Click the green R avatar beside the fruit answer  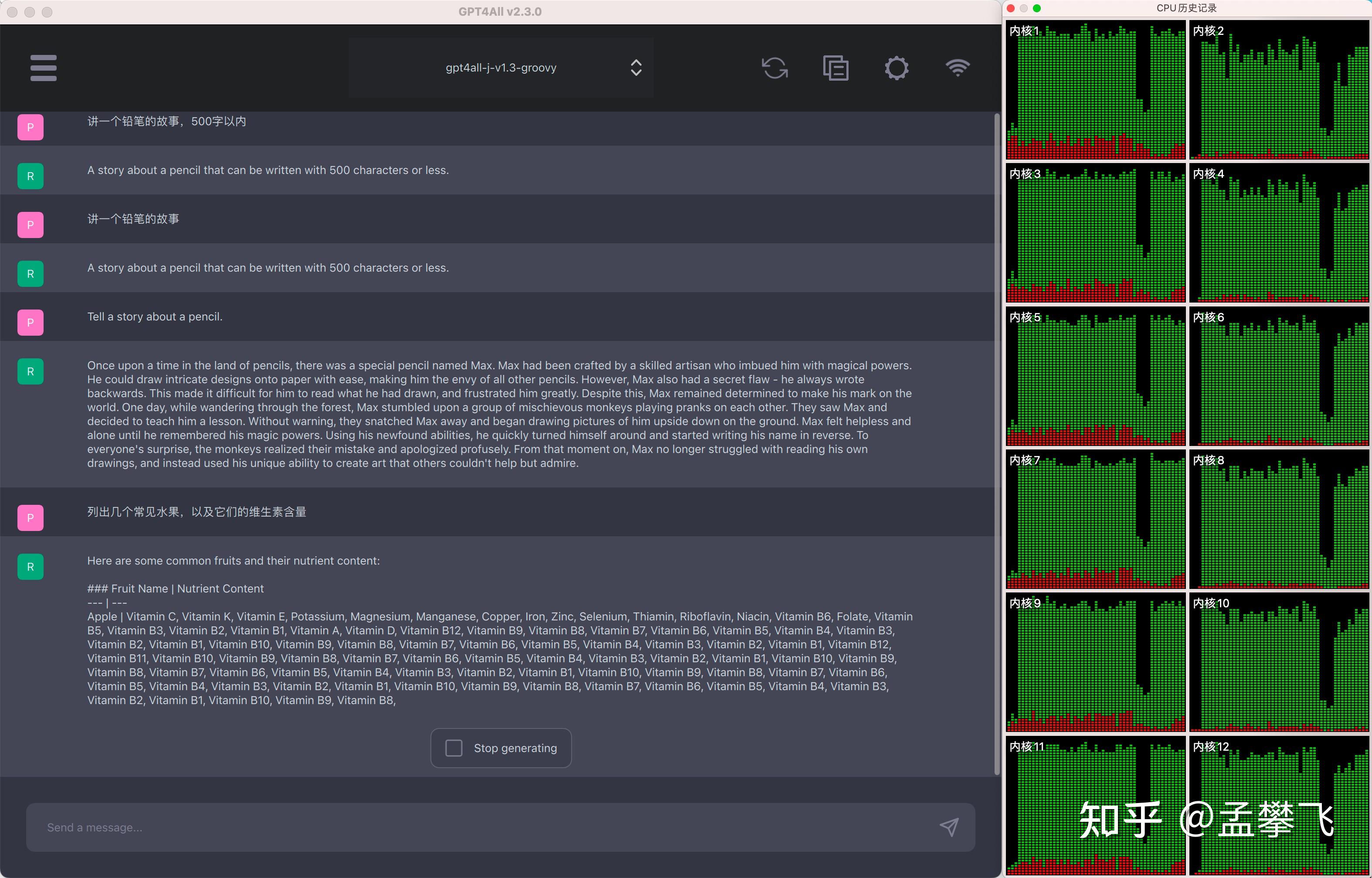pos(31,567)
